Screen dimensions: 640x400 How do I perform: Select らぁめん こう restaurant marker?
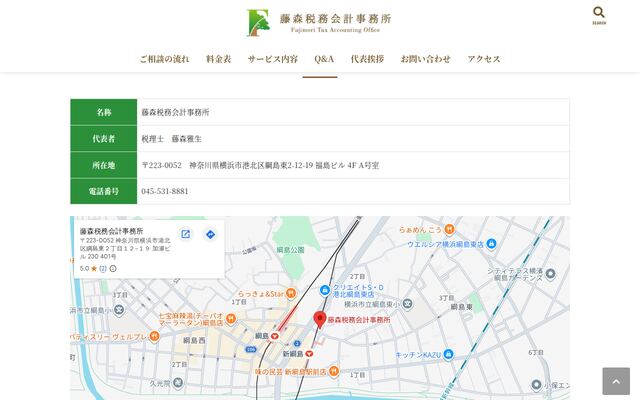449,229
